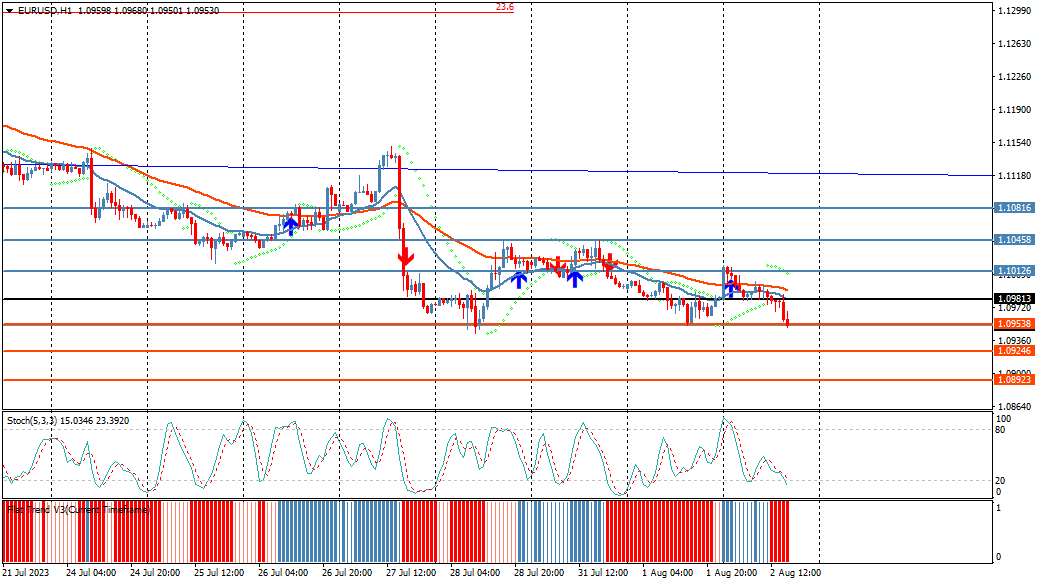Open the chart menu triangle beside EURUSD,H1
The image size is (1038, 584).
click(9, 11)
